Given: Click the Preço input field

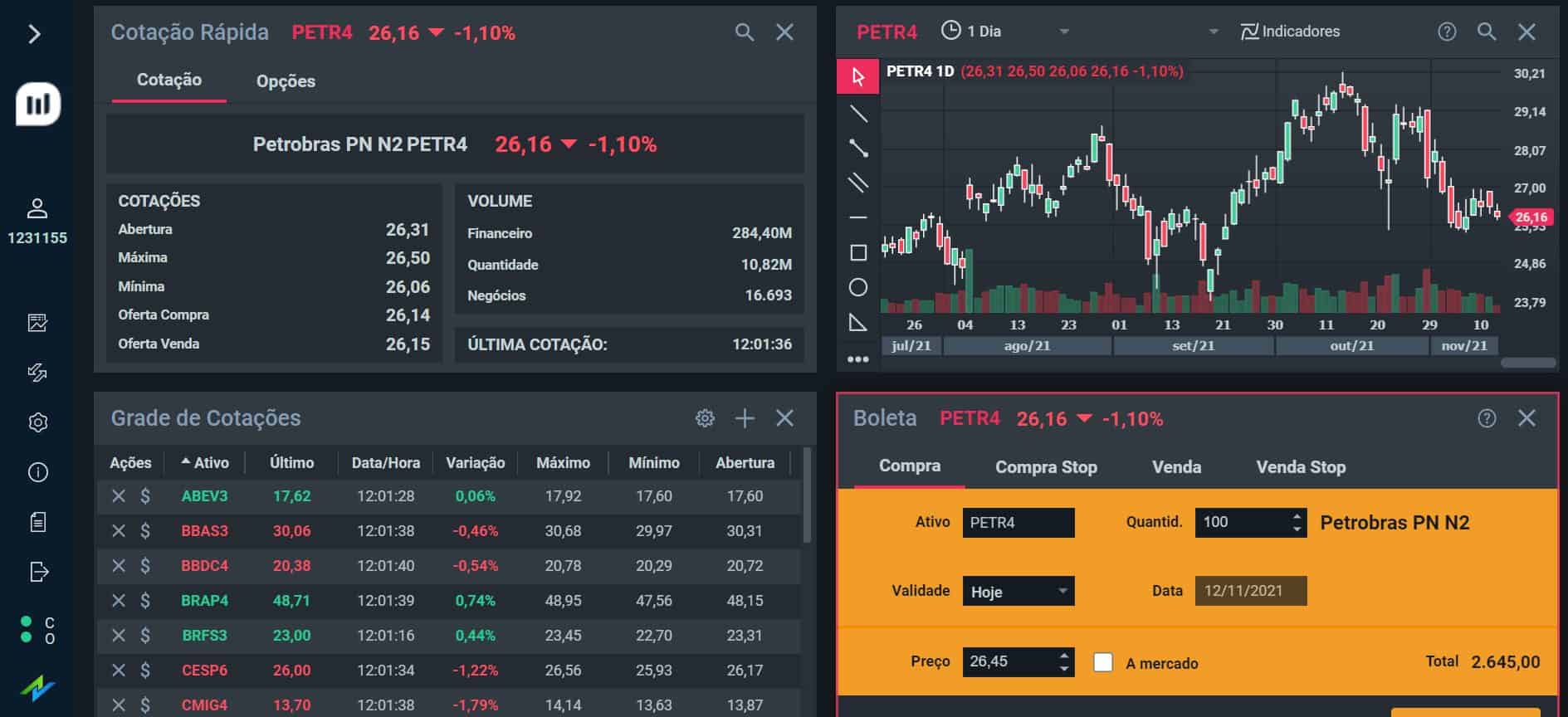Looking at the screenshot, I should (1009, 661).
